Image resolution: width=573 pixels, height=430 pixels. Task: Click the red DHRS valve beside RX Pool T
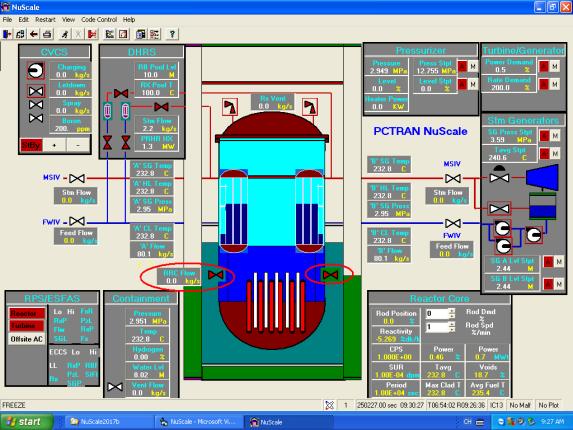(x=121, y=93)
